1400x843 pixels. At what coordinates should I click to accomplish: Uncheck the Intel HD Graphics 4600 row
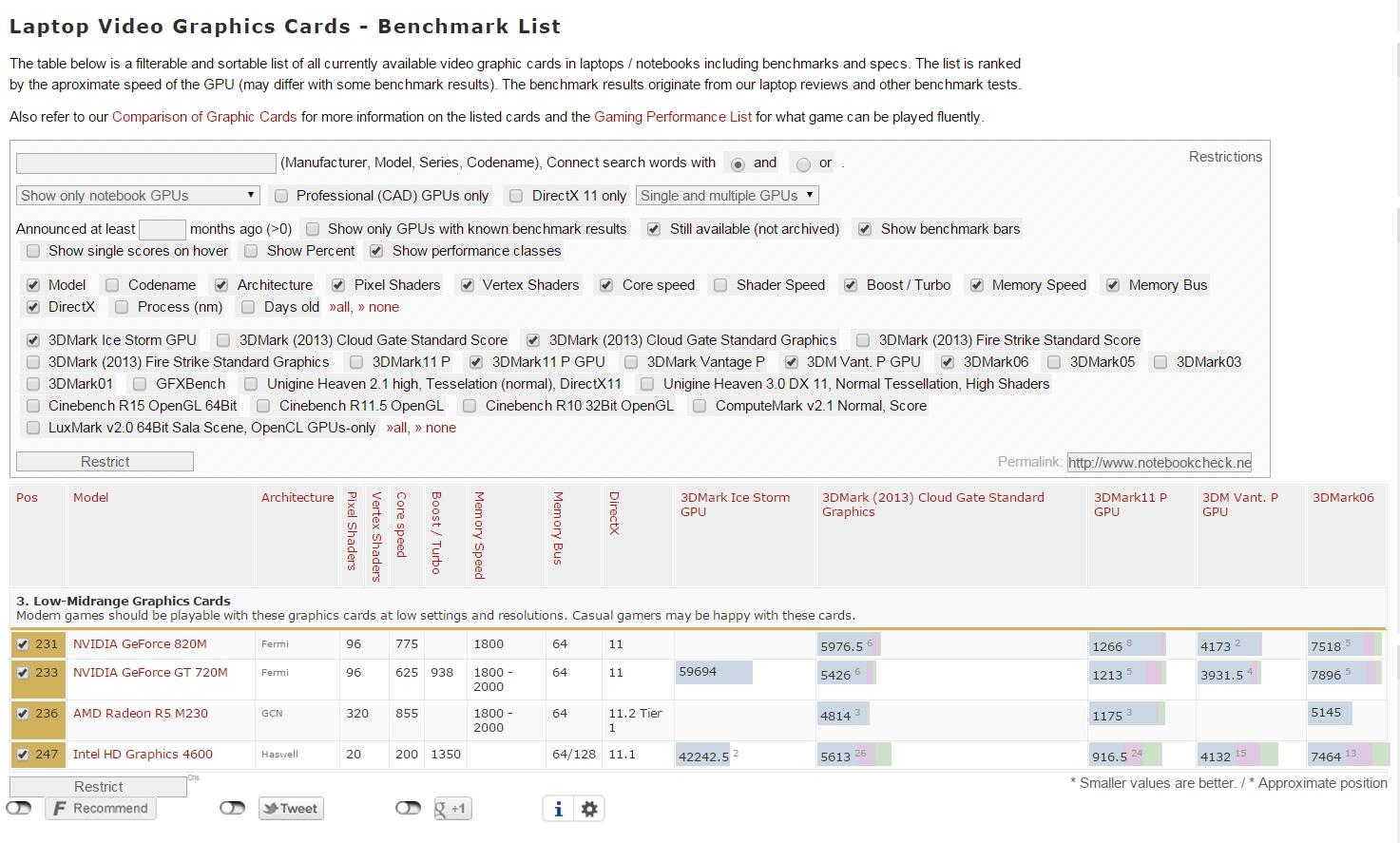click(x=23, y=755)
